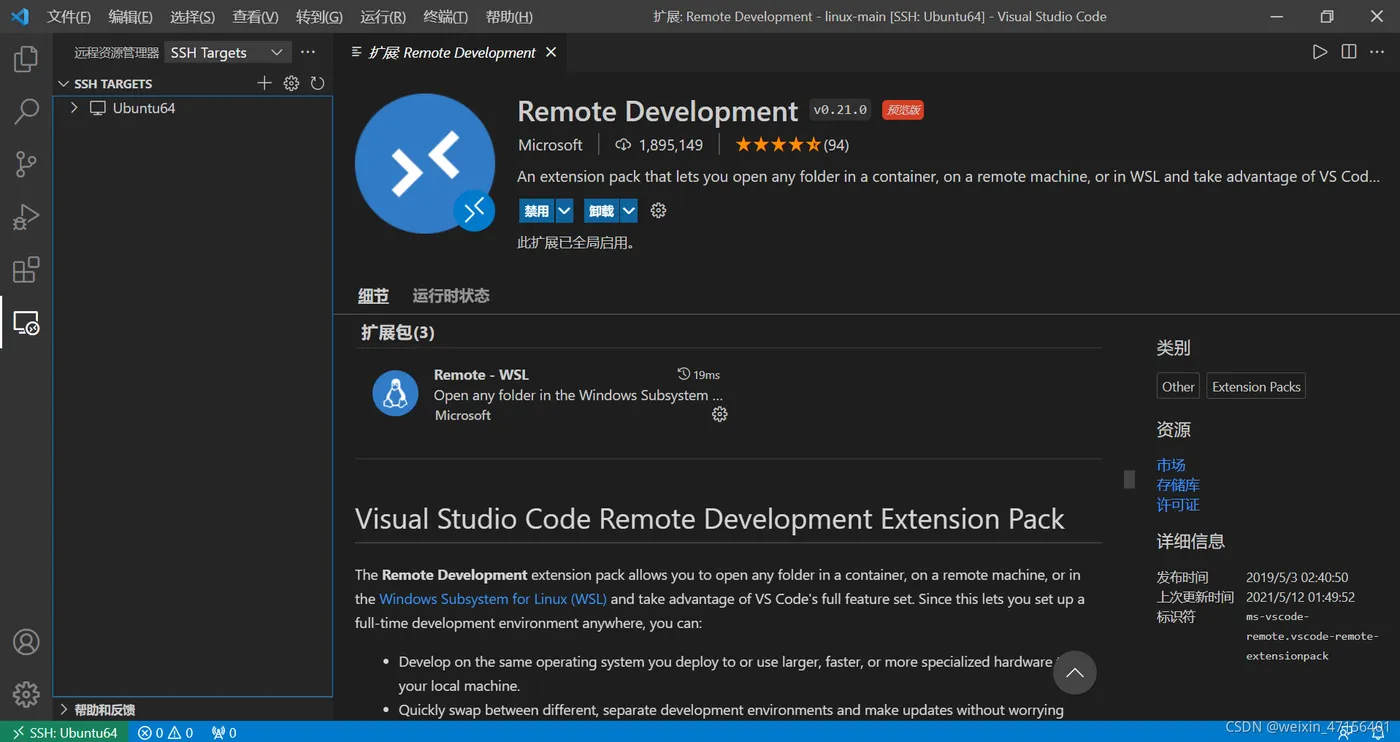Click the Remote - WSL penguin icon
The width and height of the screenshot is (1400, 742).
click(395, 394)
